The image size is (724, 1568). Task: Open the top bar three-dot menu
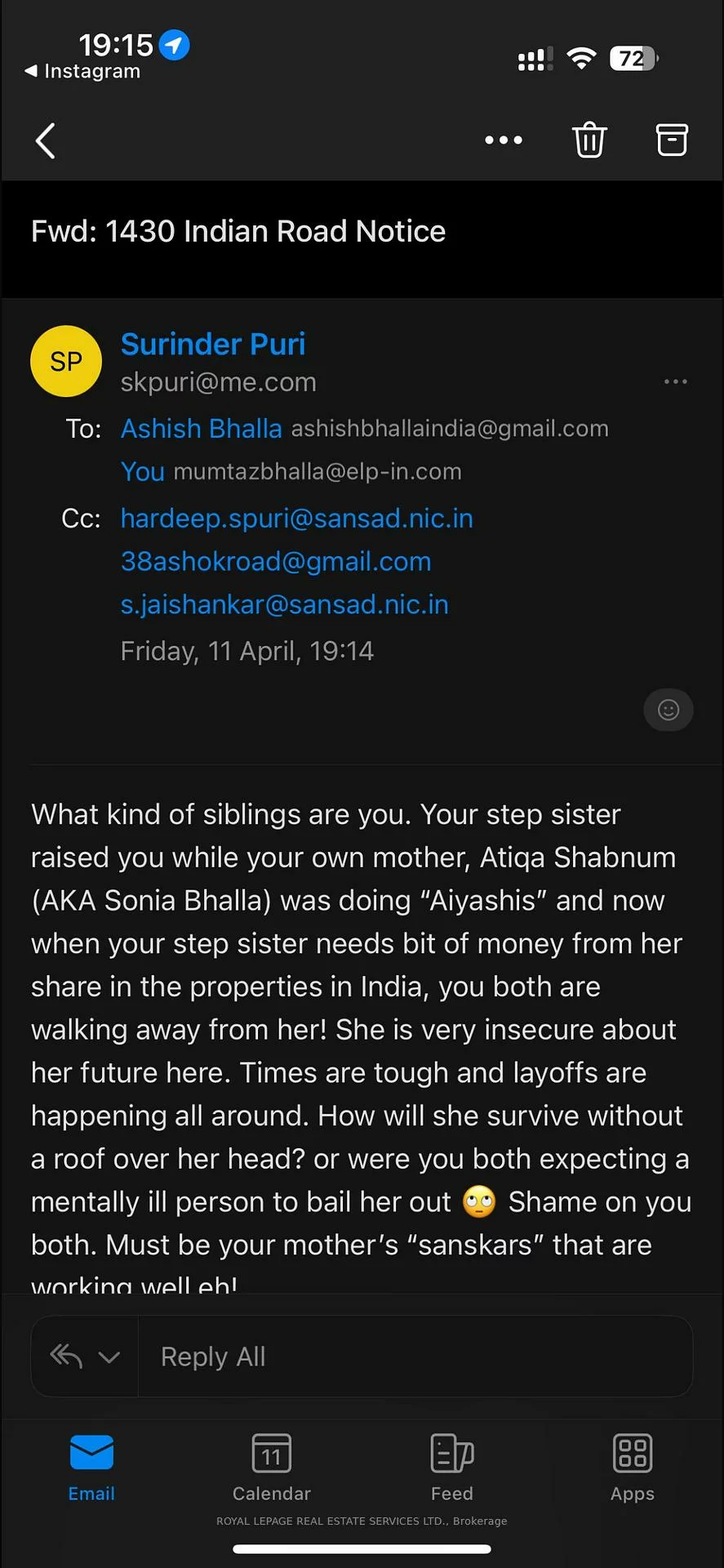[x=504, y=140]
